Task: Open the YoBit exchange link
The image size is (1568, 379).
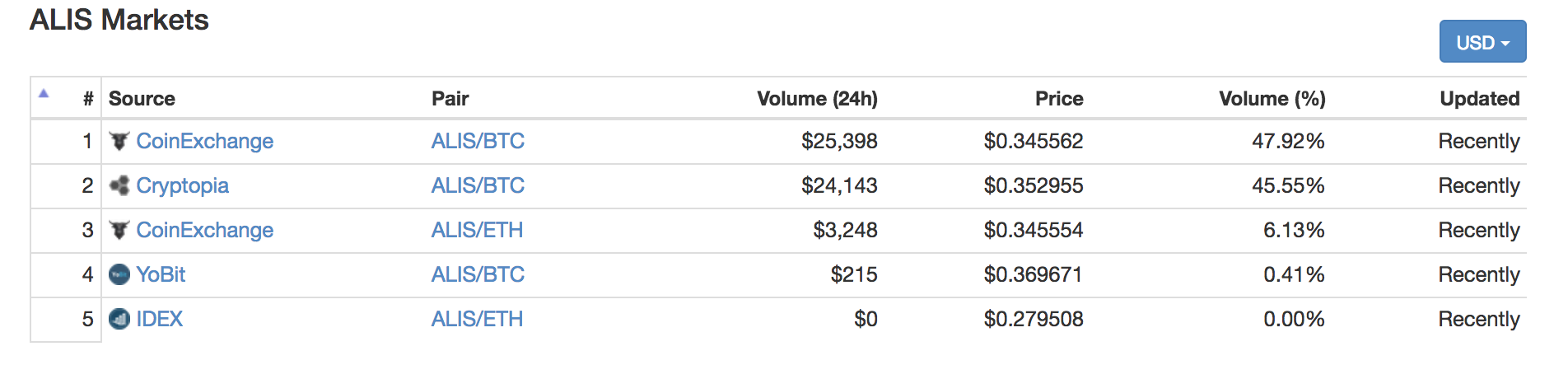Action: pos(161,274)
